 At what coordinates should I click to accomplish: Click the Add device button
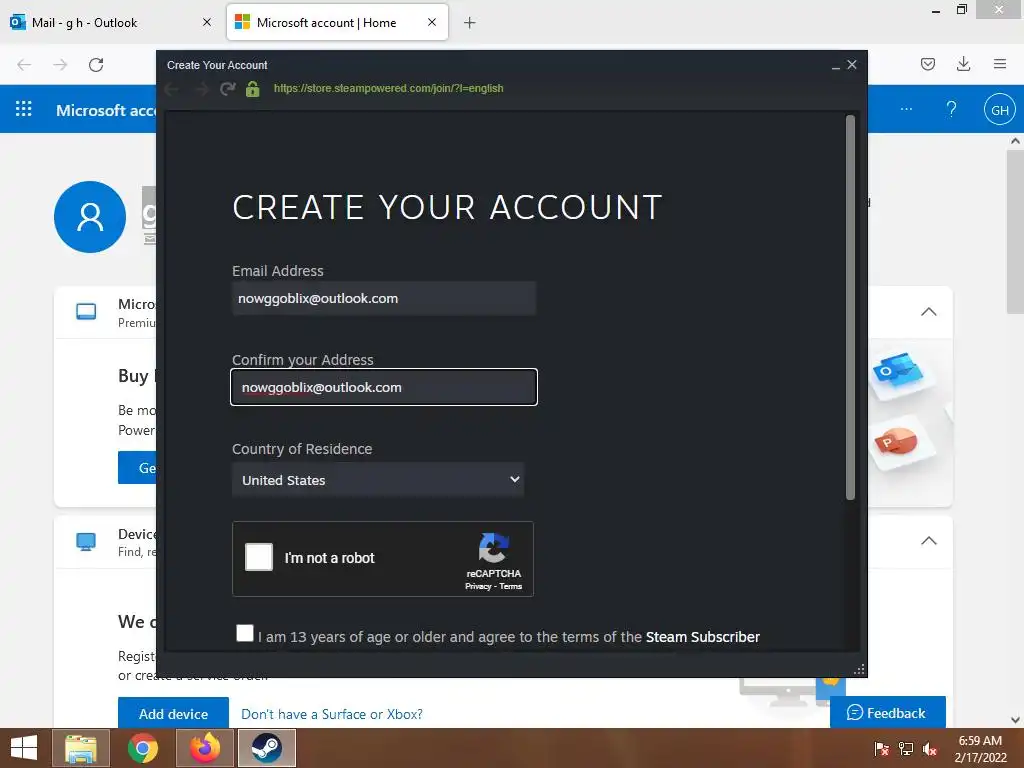coord(174,713)
